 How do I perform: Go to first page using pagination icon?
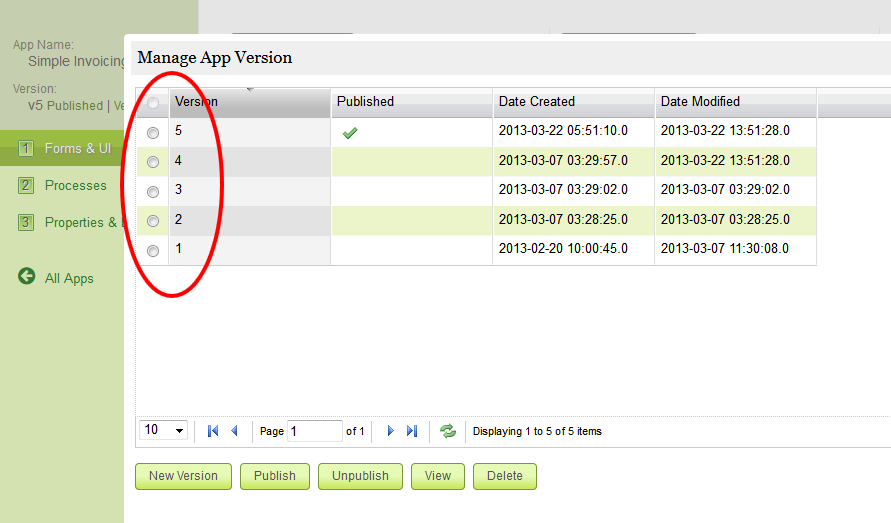[212, 431]
